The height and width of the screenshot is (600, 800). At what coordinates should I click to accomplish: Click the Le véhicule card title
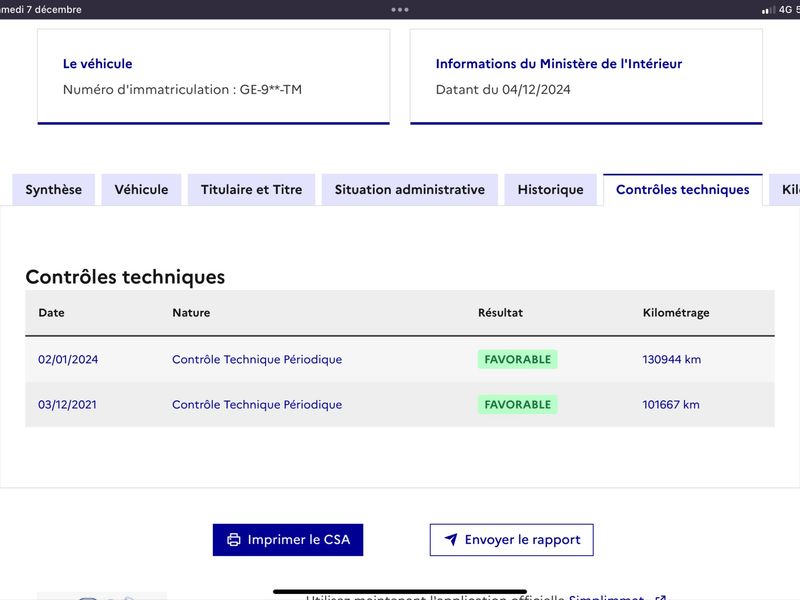97,64
